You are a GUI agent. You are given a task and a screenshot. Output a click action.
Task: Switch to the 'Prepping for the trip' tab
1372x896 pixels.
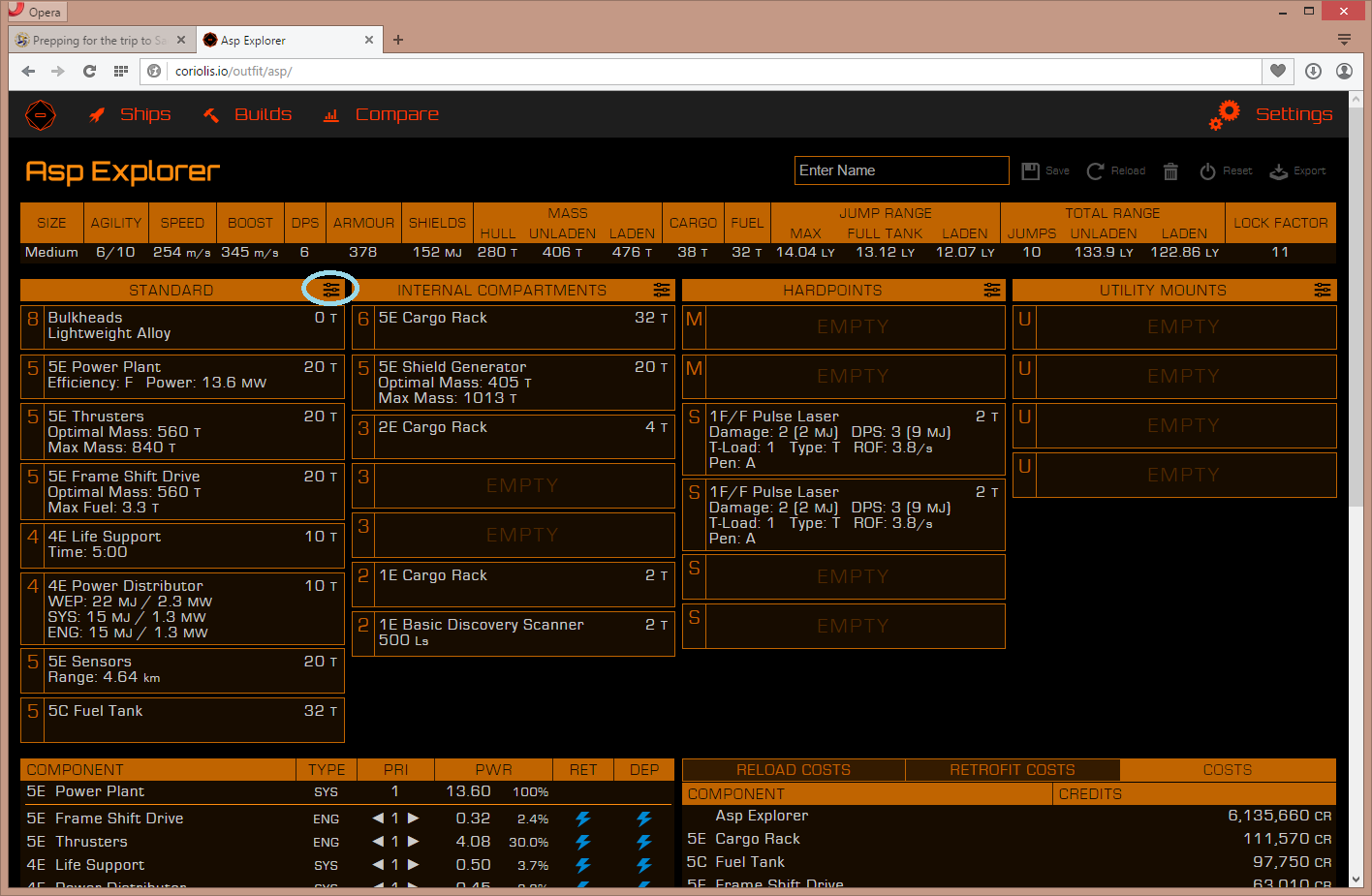click(100, 41)
